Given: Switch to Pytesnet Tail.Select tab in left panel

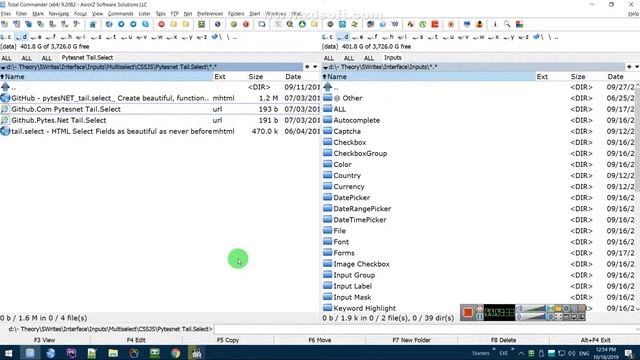Looking at the screenshot, I should 87,58.
